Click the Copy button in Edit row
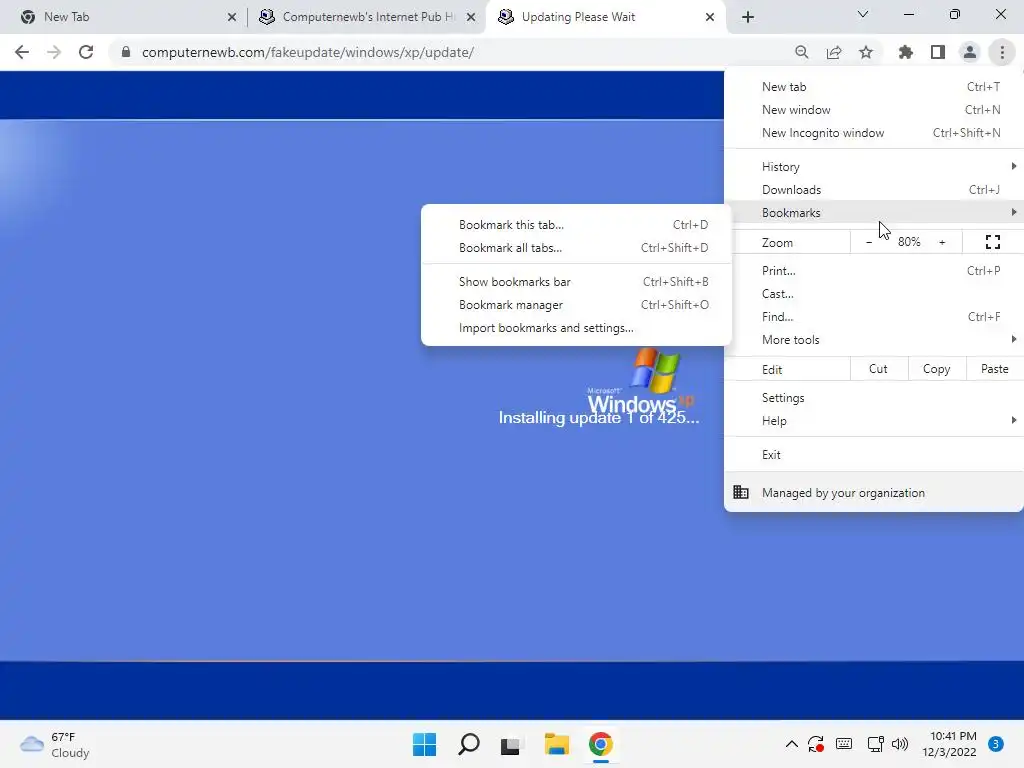Screen dimensions: 1024x768 (x=936, y=369)
